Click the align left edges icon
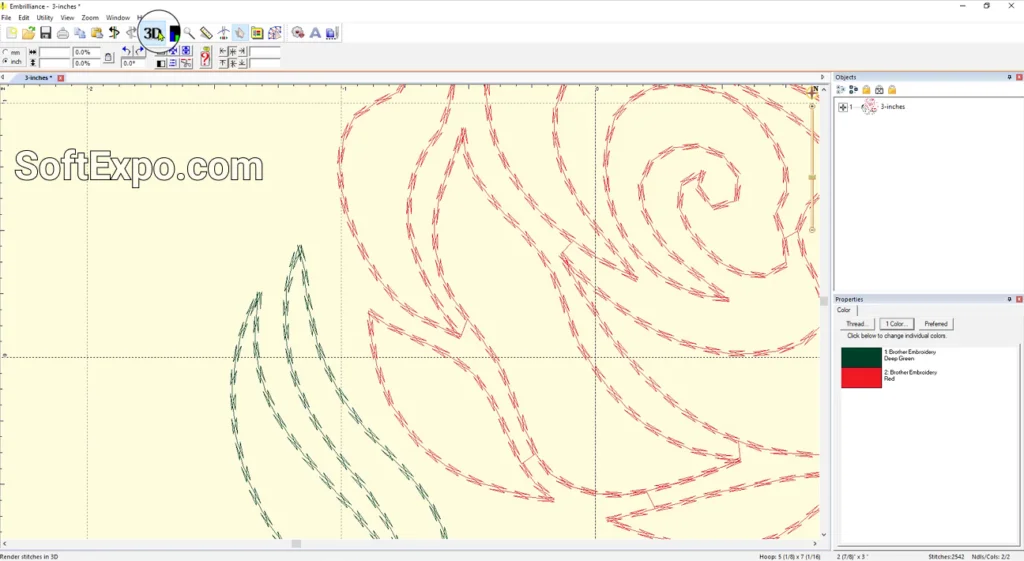This screenshot has height=561, width=1024. coord(223,51)
